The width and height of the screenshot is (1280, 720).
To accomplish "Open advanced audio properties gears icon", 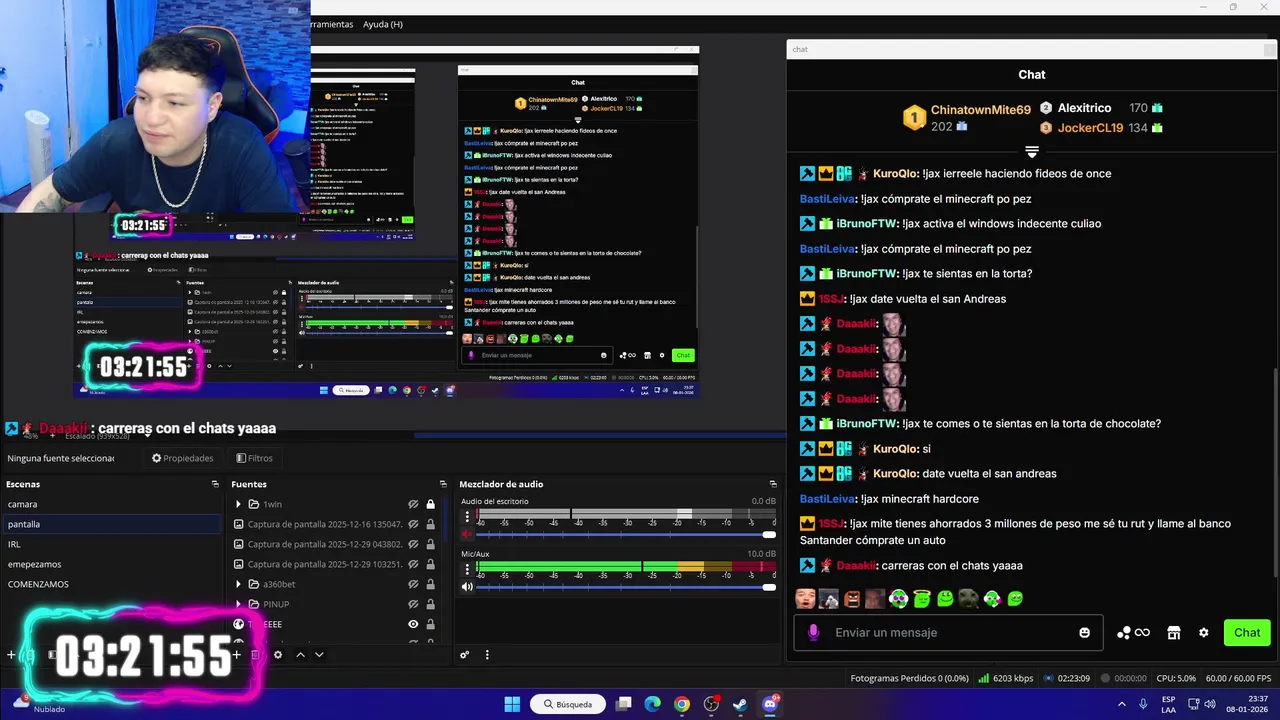I will click(465, 655).
